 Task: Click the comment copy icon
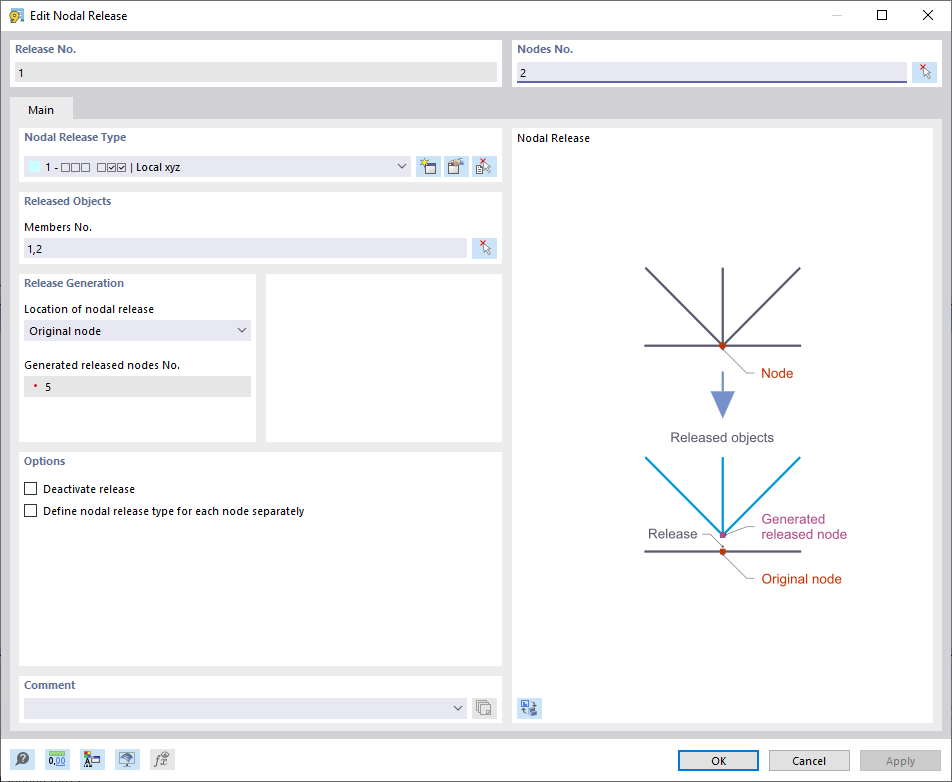coord(483,707)
